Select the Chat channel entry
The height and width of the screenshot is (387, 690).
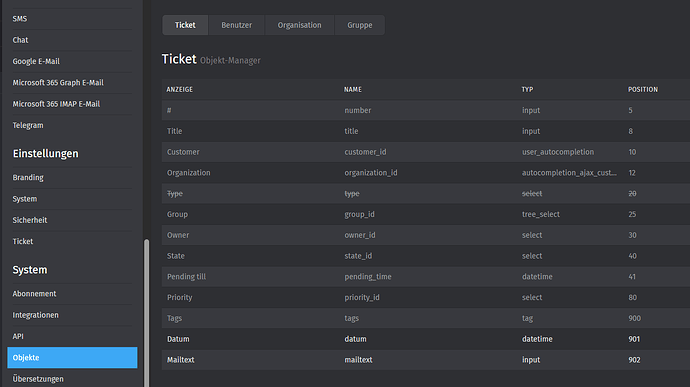(x=20, y=40)
